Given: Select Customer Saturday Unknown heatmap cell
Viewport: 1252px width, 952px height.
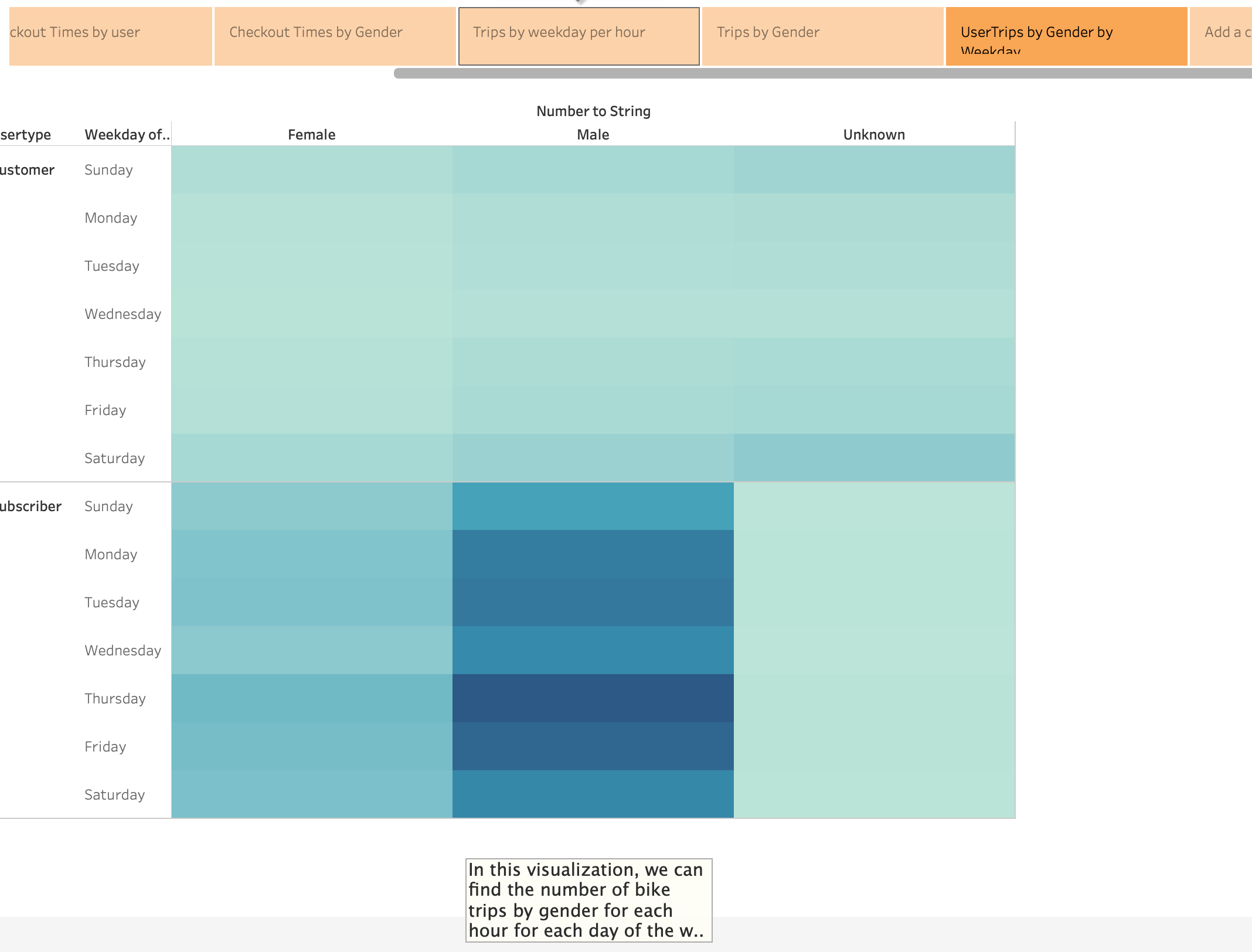Looking at the screenshot, I should (x=874, y=458).
